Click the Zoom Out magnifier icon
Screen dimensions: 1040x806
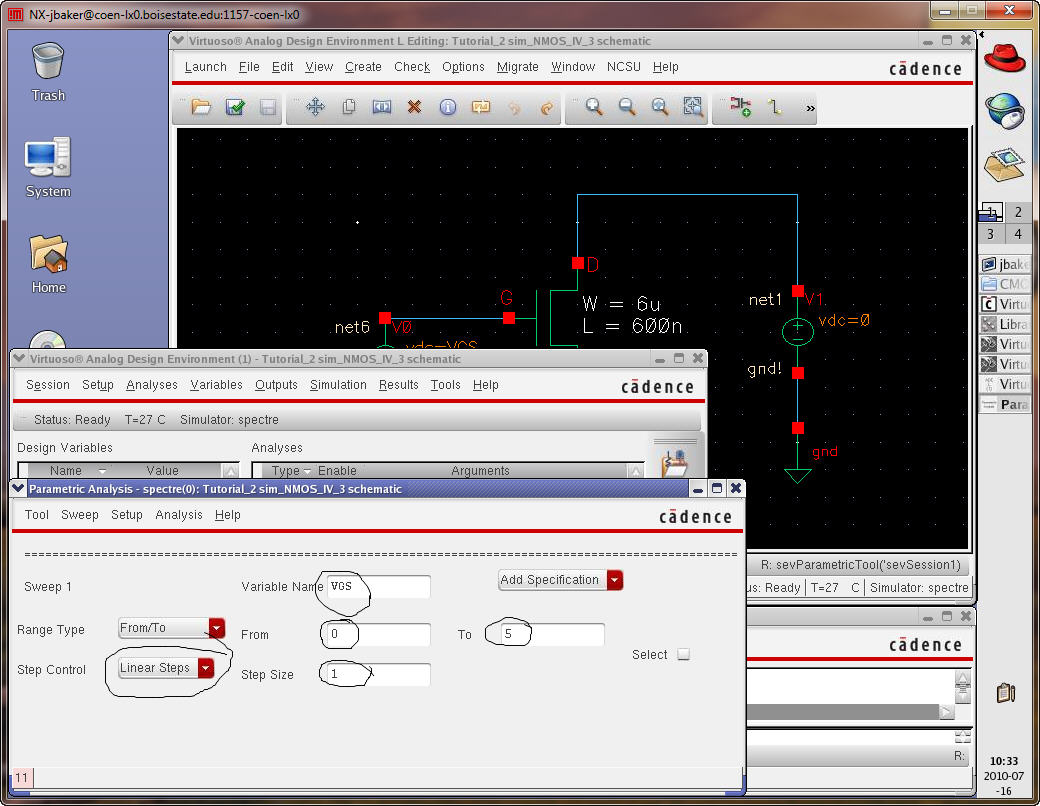point(627,107)
